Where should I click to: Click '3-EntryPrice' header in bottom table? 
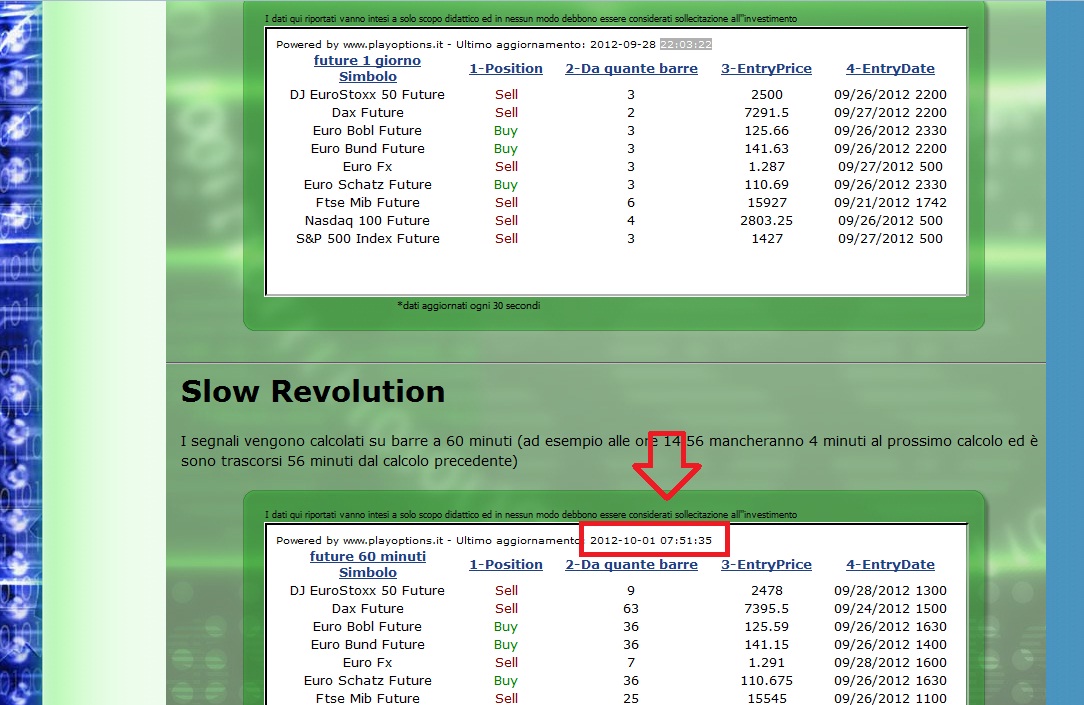tap(766, 565)
